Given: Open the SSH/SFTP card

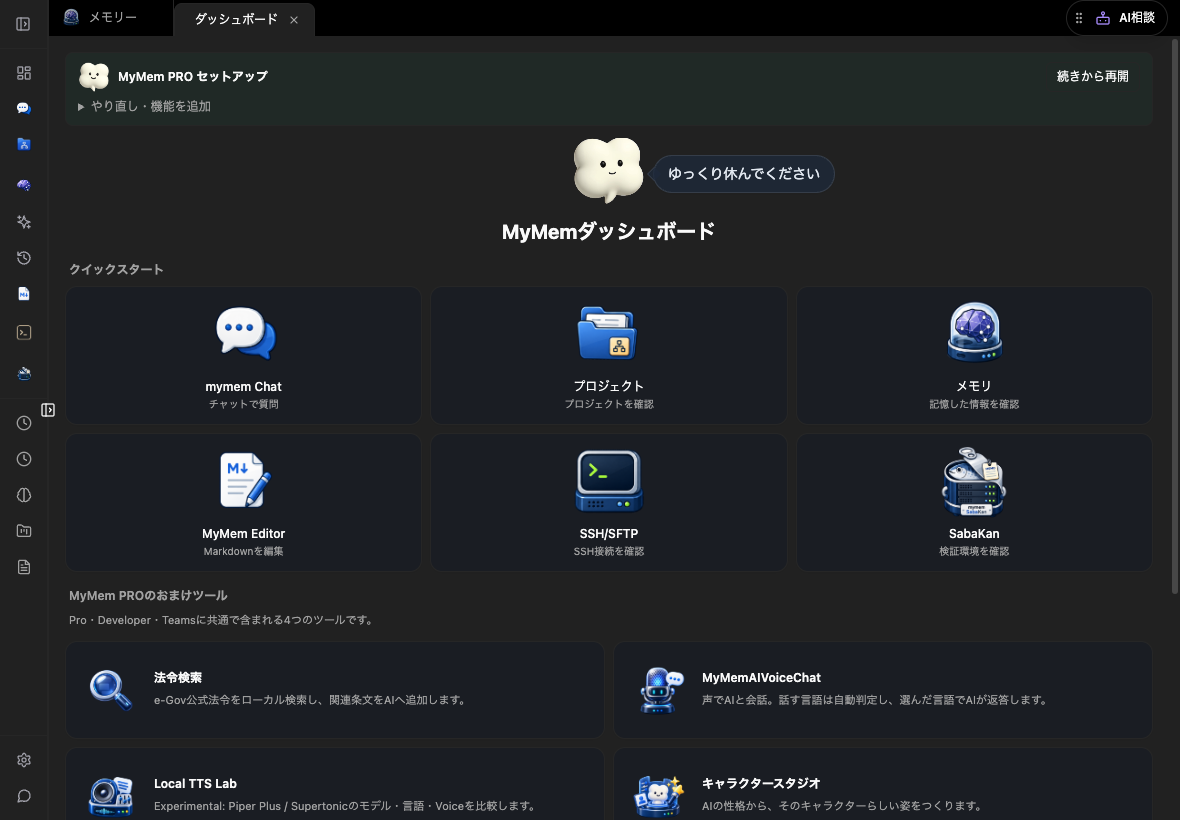Looking at the screenshot, I should [x=609, y=503].
